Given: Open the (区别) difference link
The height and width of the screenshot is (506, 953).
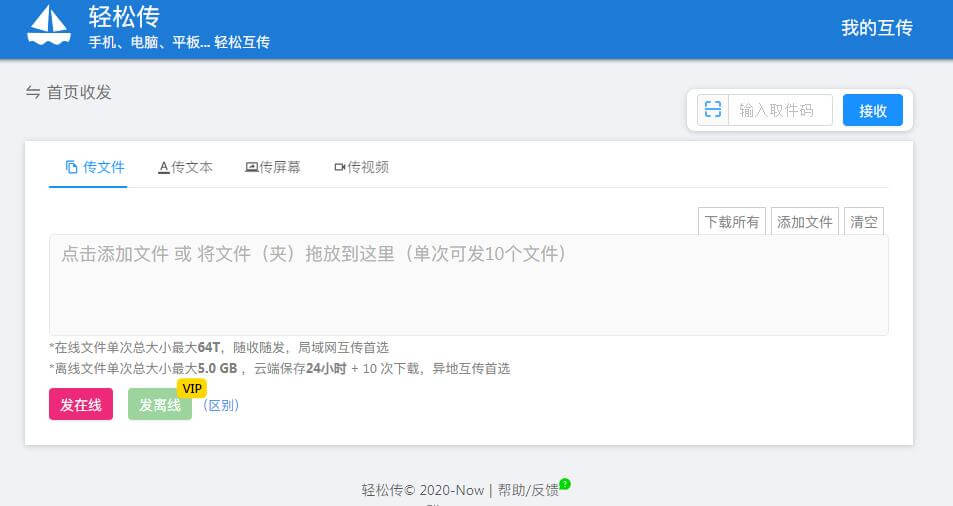Looking at the screenshot, I should pyautogui.click(x=221, y=405).
